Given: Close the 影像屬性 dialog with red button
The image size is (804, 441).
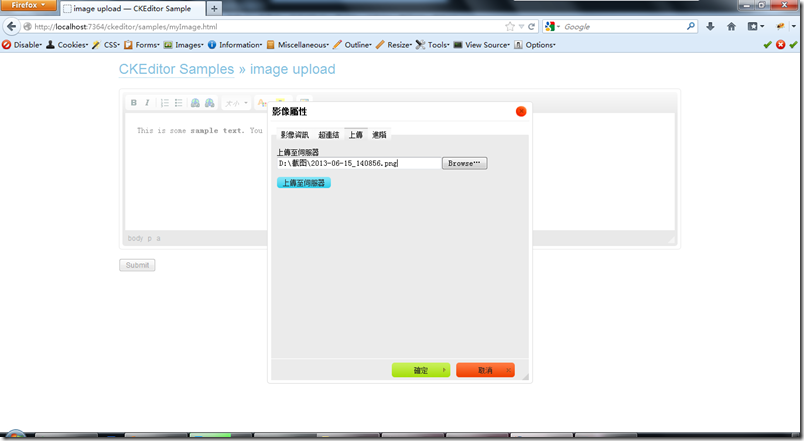Looking at the screenshot, I should 521,111.
